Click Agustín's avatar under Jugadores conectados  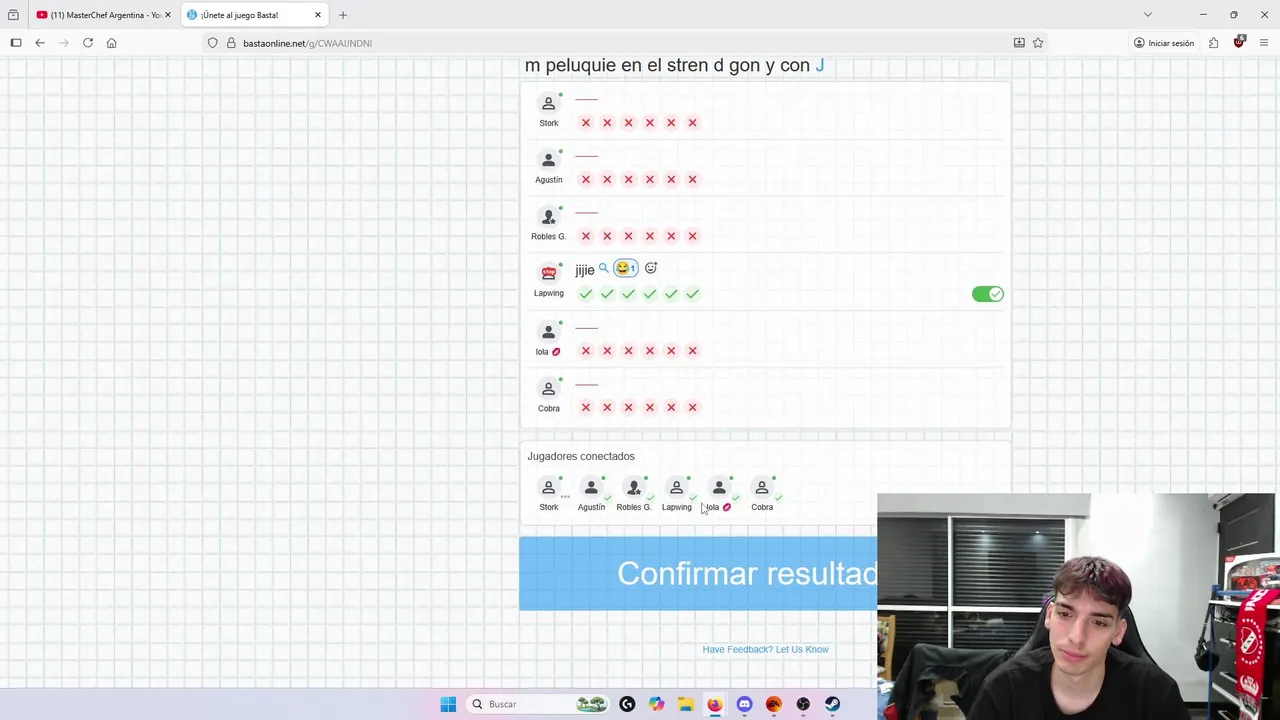point(591,488)
